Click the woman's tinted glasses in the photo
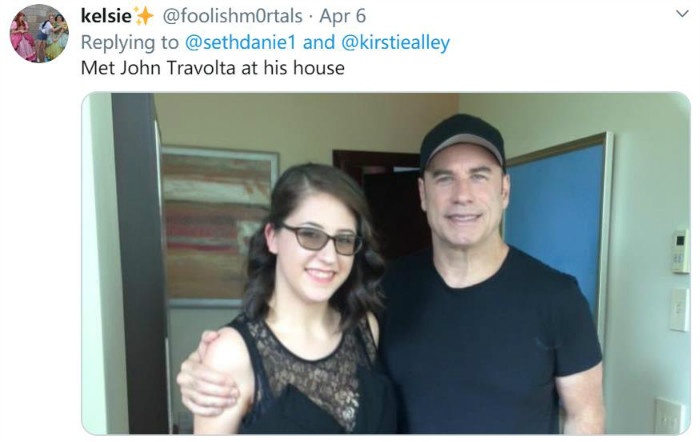This screenshot has height=442, width=700. pos(322,238)
